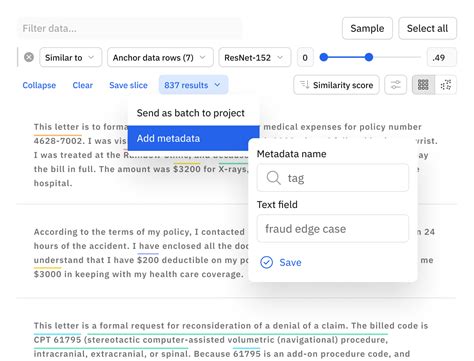Viewport: 474px width, 361px height.
Task: Remove the Similar to filter row
Action: pos(29,57)
